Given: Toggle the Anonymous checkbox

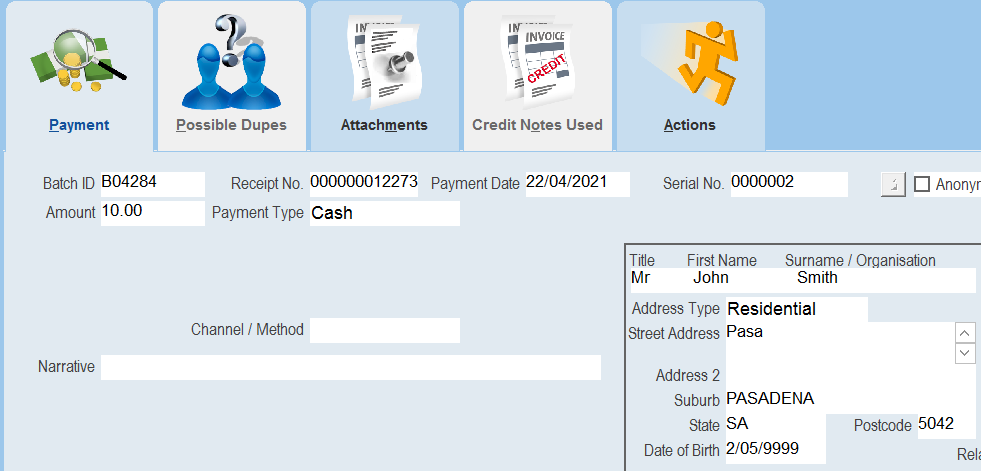Looking at the screenshot, I should coord(922,185).
